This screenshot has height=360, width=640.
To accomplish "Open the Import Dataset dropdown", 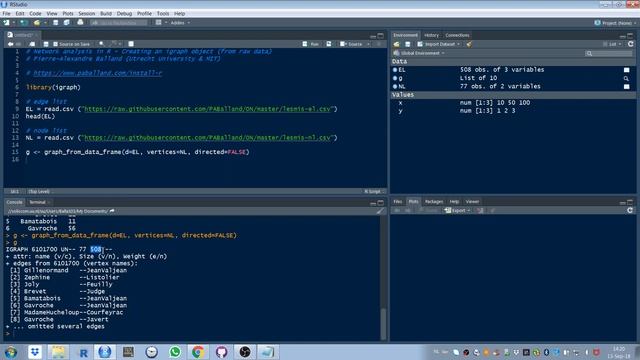I will [439, 44].
